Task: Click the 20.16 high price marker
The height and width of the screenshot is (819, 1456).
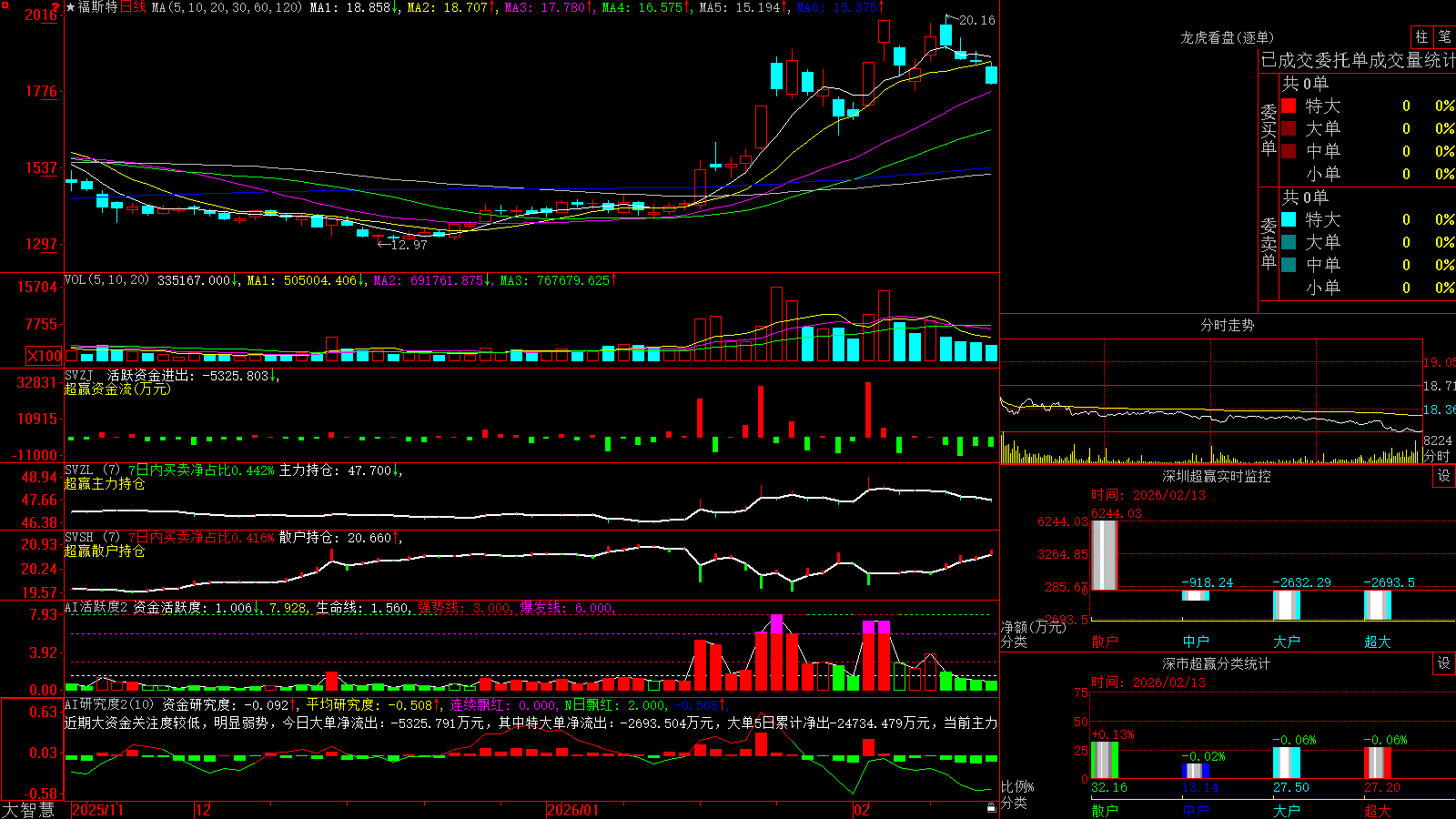Action: 977,20
